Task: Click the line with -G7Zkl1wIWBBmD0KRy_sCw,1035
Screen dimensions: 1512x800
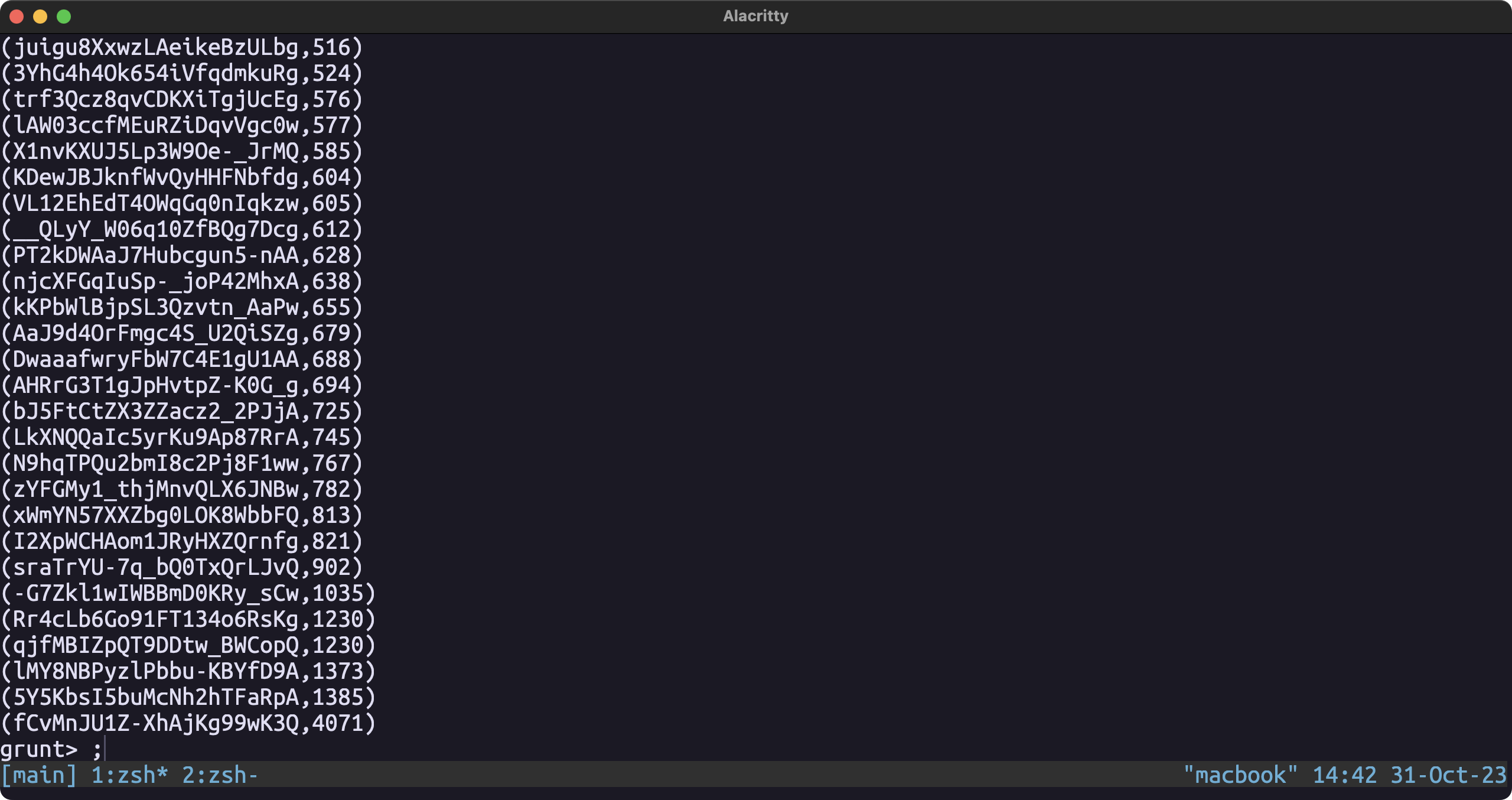Action: [x=188, y=593]
